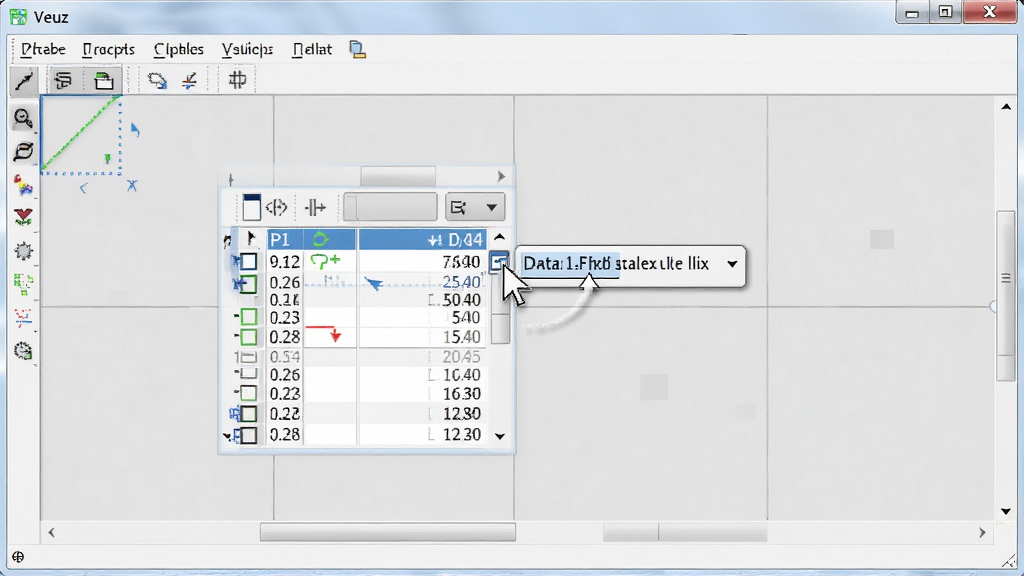Click the horizontal scrollbar thumb at bottom
This screenshot has width=1024, height=576.
[x=388, y=532]
